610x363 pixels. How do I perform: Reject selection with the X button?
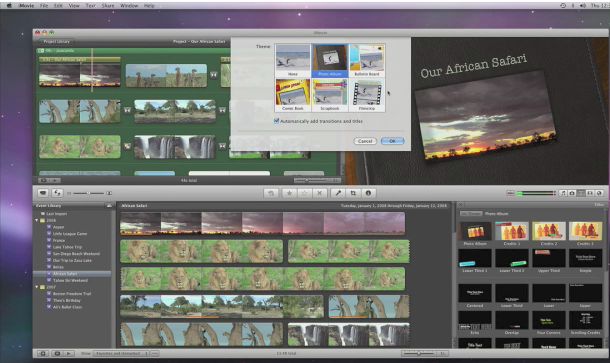click(319, 193)
